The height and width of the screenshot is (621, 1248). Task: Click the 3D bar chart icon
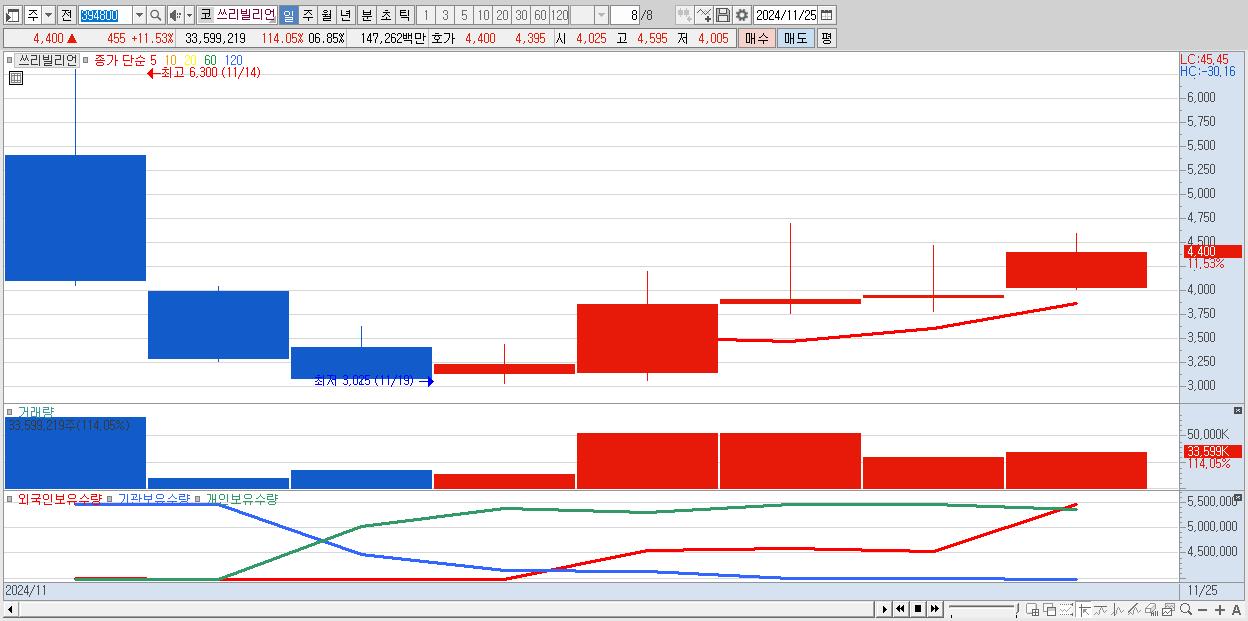(1151, 609)
